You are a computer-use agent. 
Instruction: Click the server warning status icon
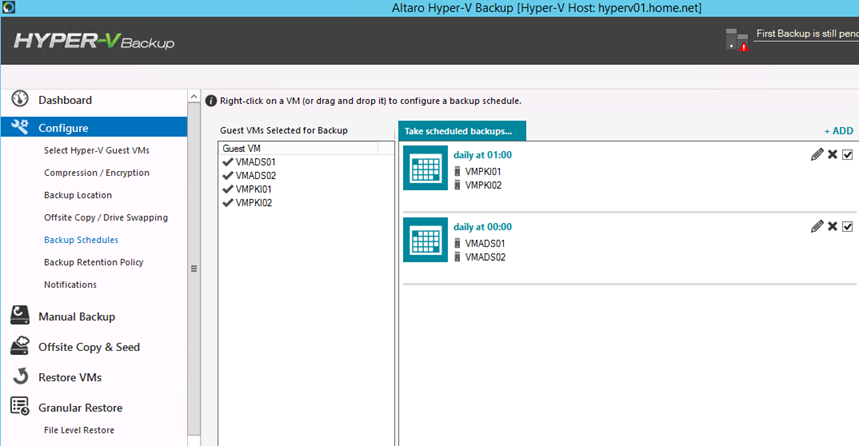(x=737, y=39)
